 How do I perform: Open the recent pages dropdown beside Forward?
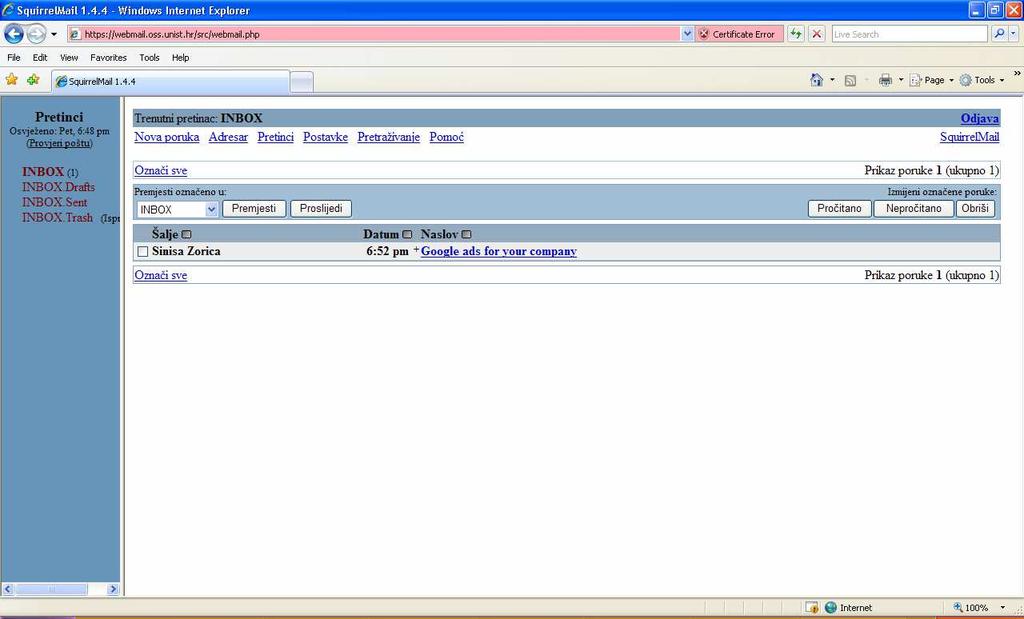[54, 34]
